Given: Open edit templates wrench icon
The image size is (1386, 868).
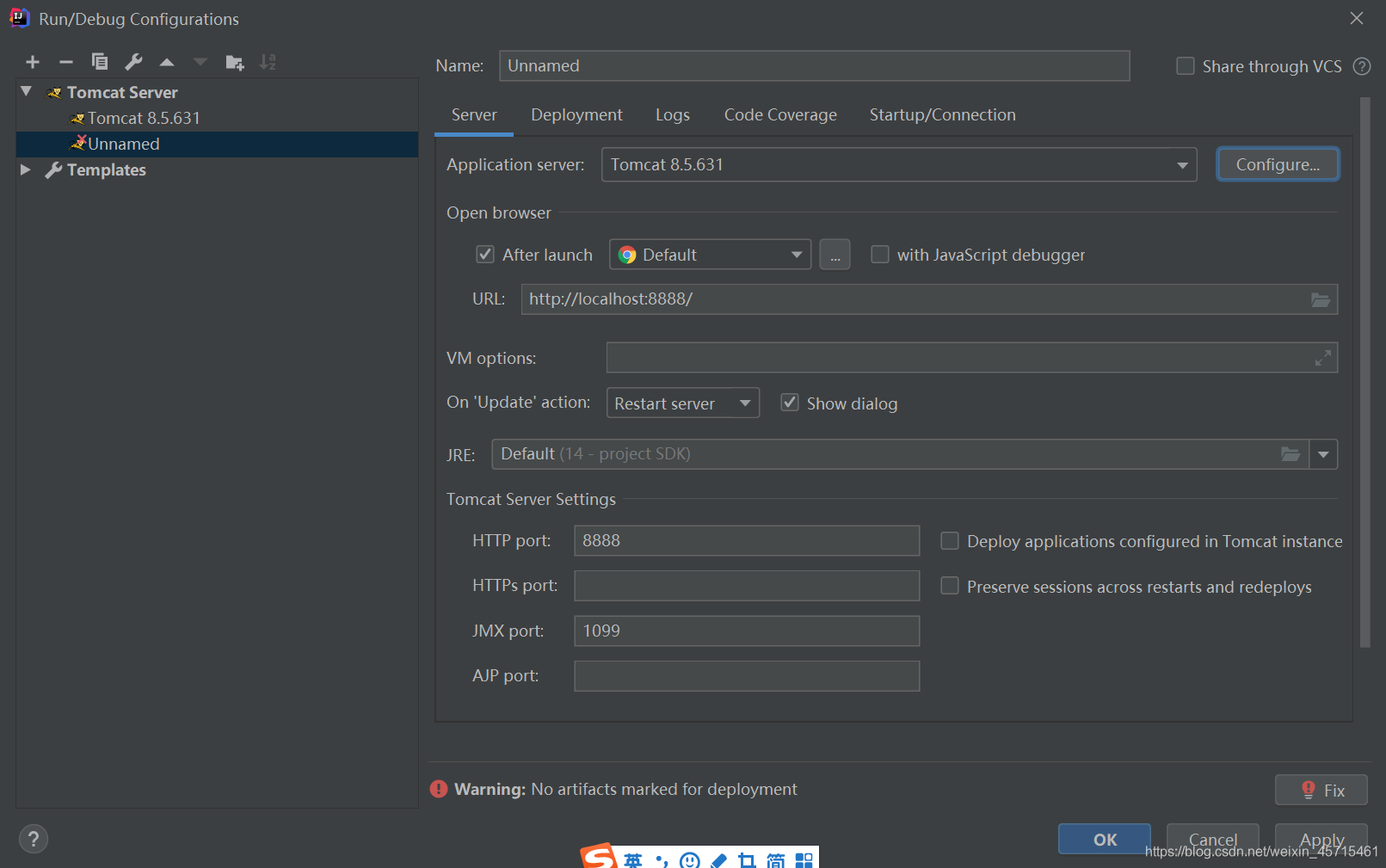Looking at the screenshot, I should click(x=133, y=62).
